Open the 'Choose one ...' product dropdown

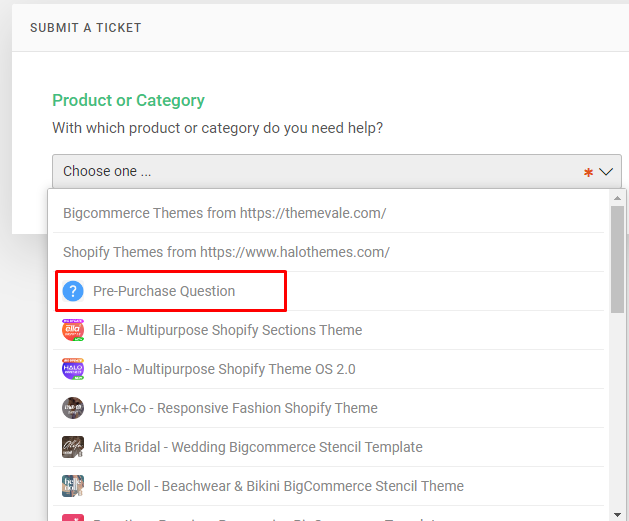[x=337, y=171]
